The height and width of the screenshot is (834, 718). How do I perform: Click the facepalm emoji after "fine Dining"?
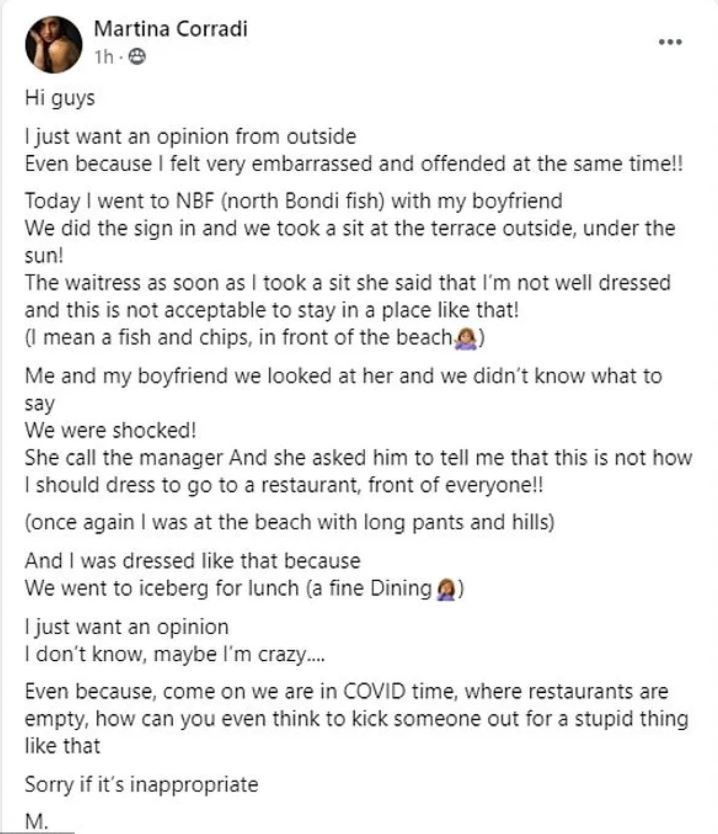click(446, 590)
